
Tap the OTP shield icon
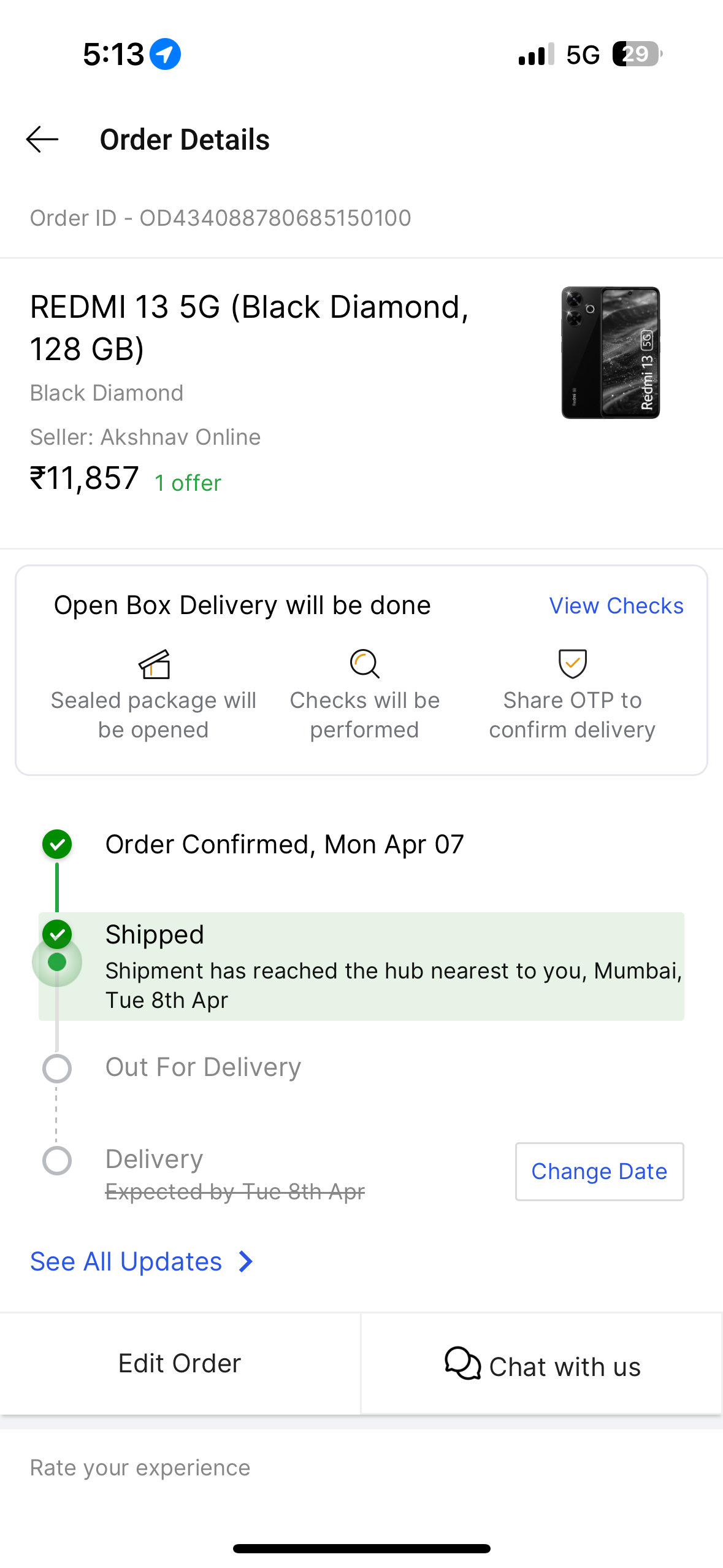tap(573, 664)
